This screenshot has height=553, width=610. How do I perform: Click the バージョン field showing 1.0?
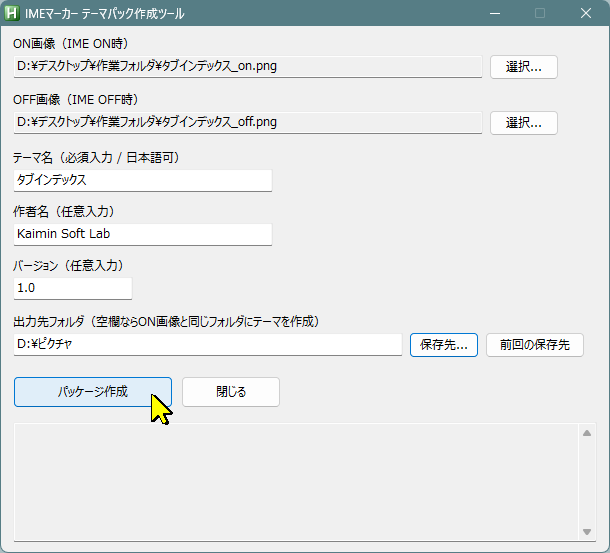(x=73, y=288)
